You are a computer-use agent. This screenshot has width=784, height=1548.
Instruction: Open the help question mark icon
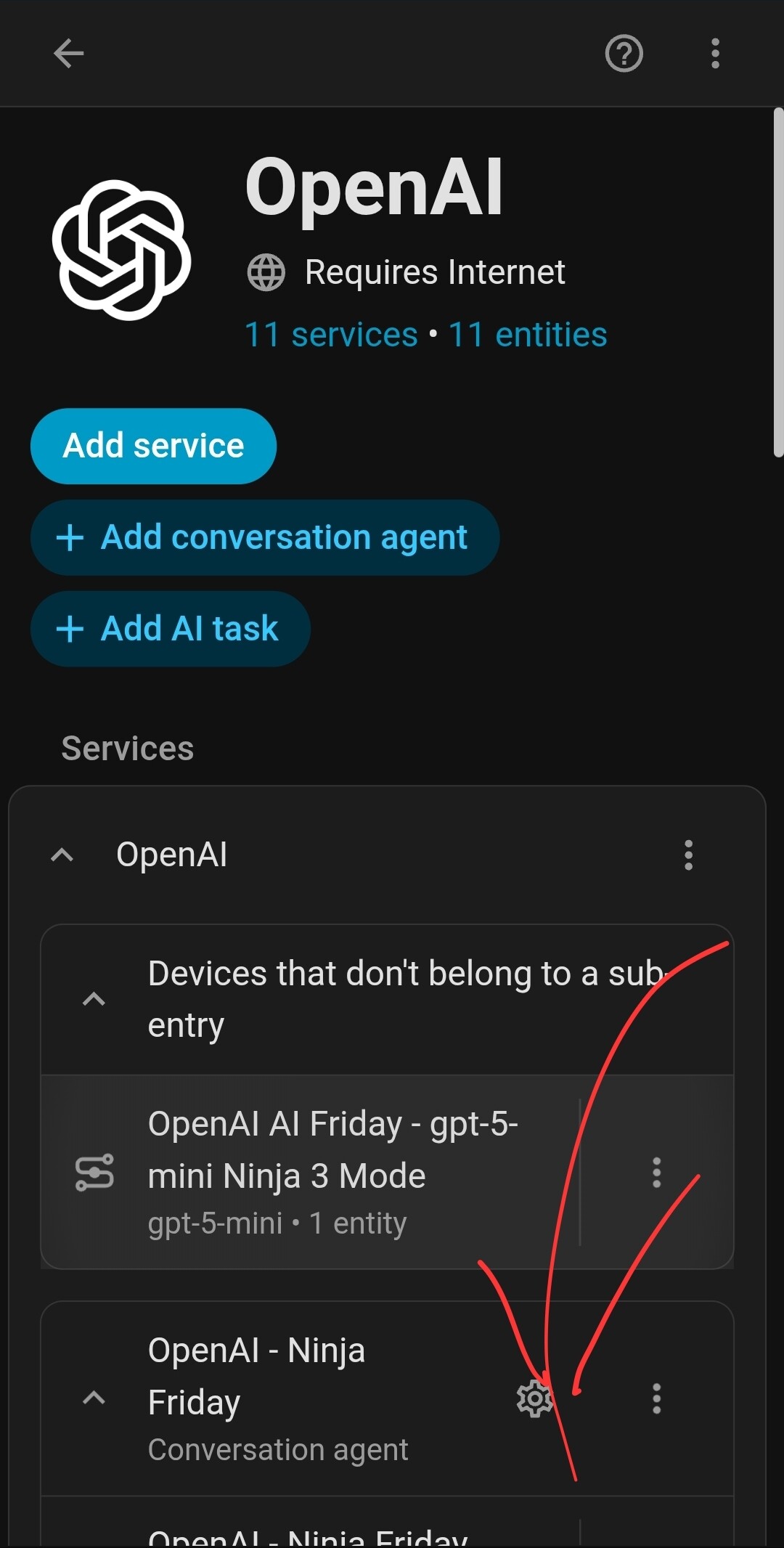tap(624, 53)
